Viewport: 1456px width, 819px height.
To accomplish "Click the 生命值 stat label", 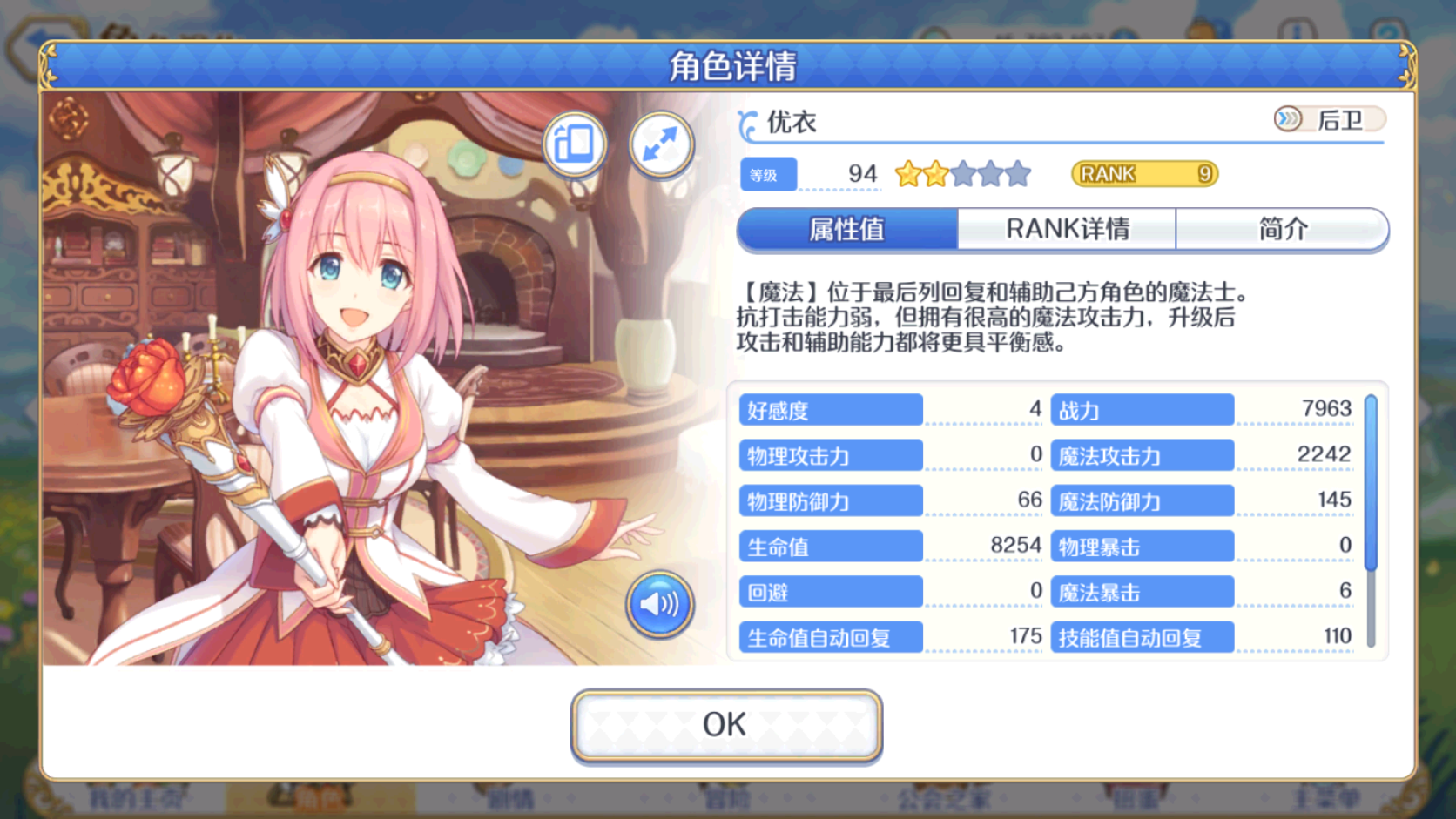I will 831,547.
